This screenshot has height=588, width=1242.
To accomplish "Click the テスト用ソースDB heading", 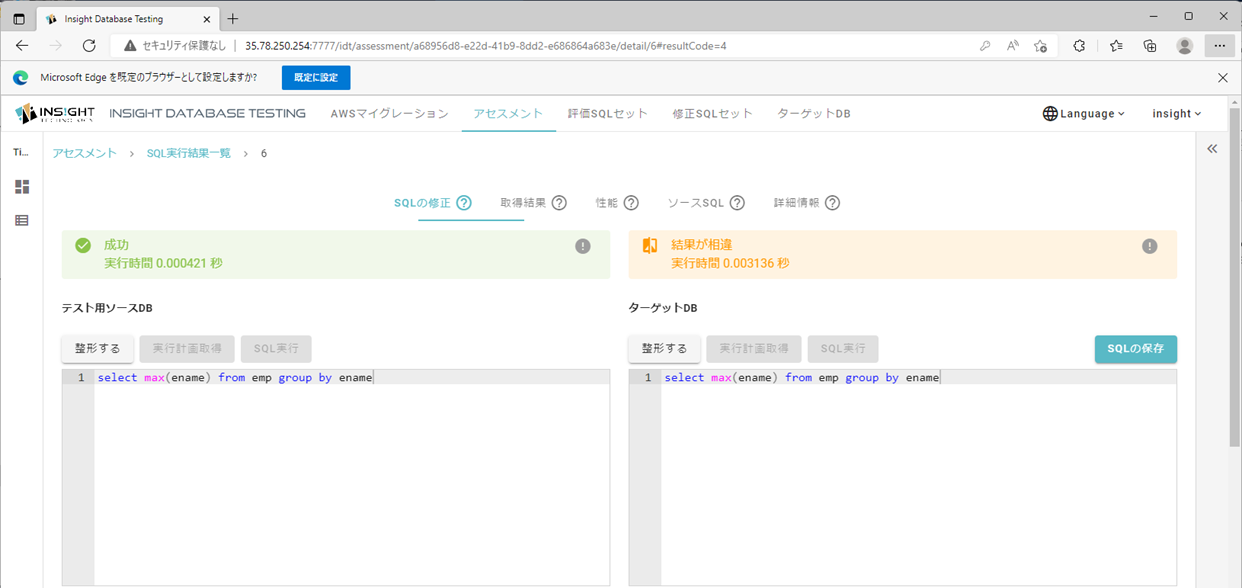I will 107,308.
